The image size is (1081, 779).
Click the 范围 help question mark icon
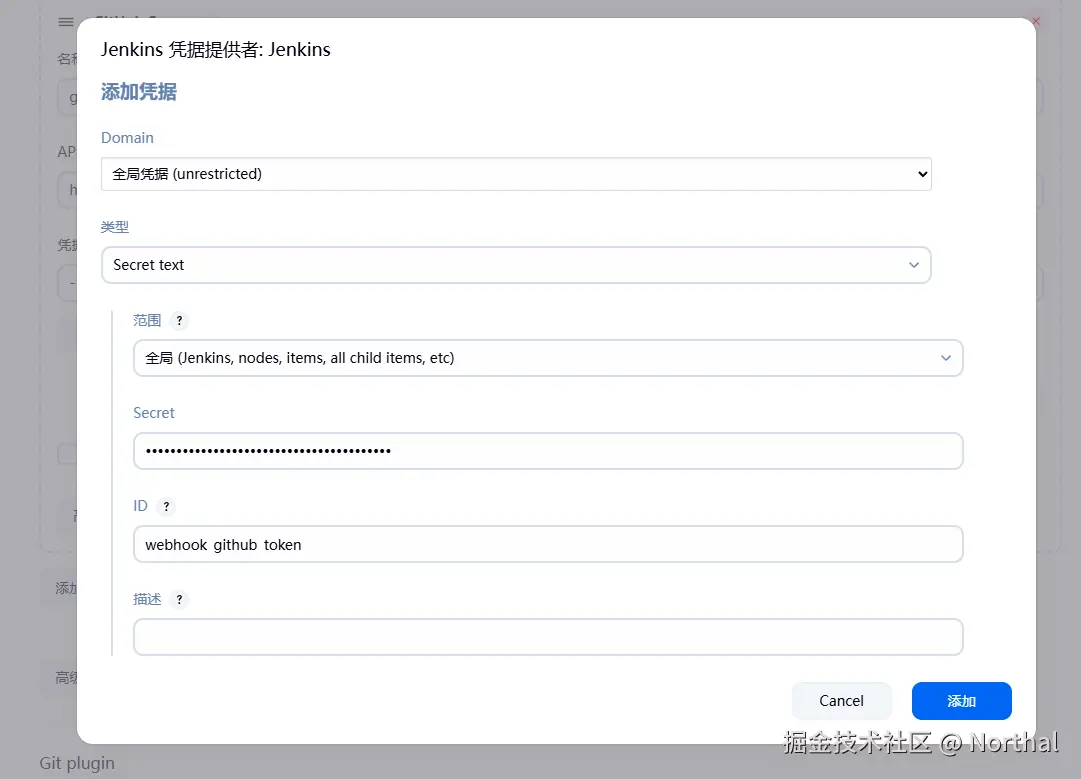(x=179, y=320)
